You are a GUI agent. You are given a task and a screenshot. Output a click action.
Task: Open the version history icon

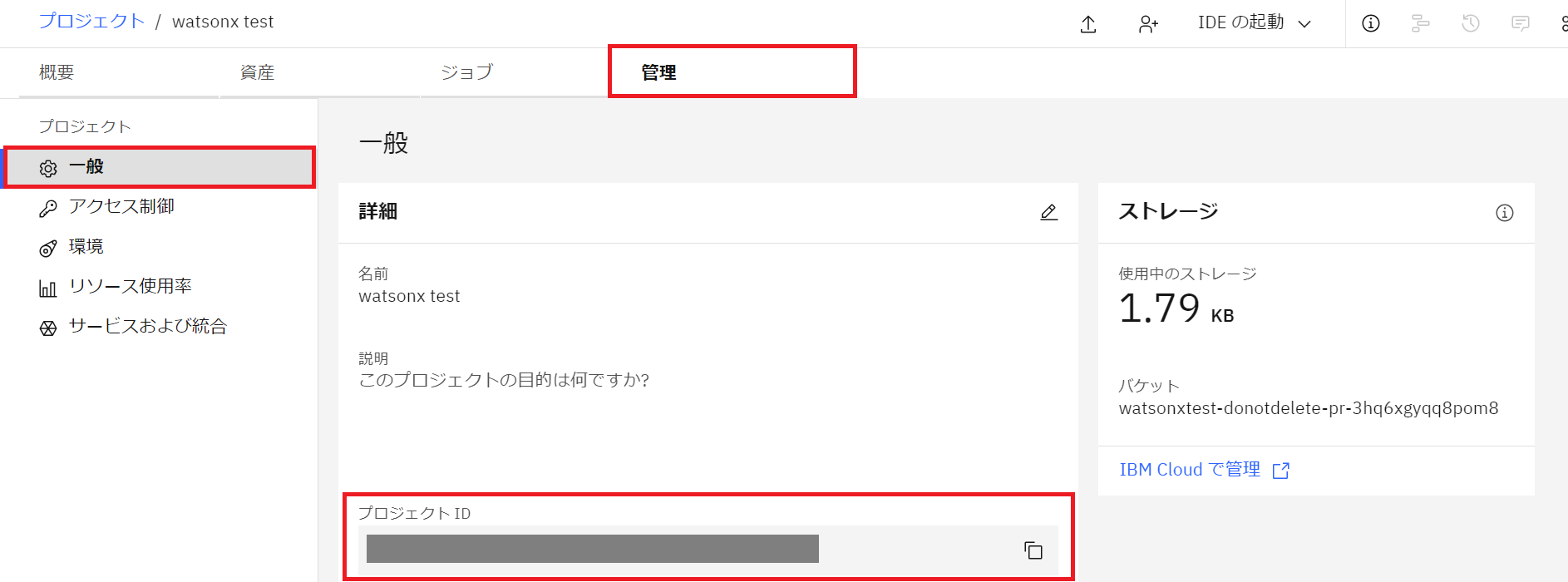pos(1470,23)
